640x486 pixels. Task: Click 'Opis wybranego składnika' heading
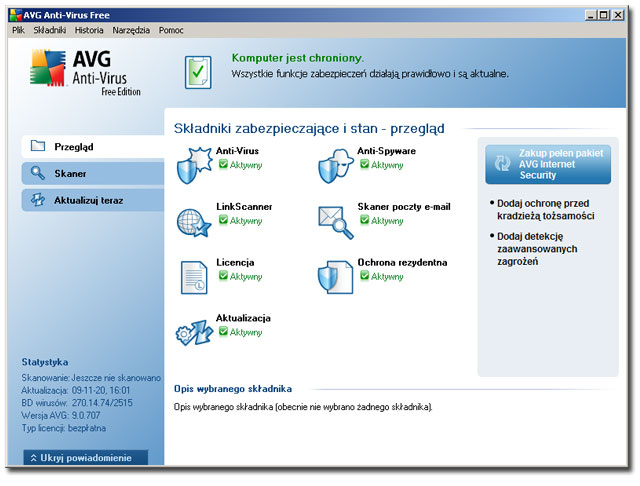(233, 389)
